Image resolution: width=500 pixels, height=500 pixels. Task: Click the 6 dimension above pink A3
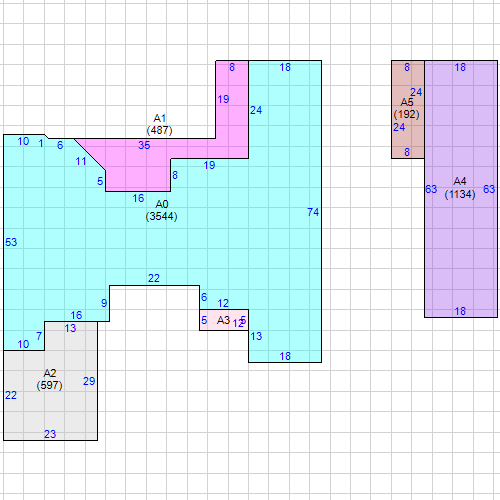tap(204, 297)
